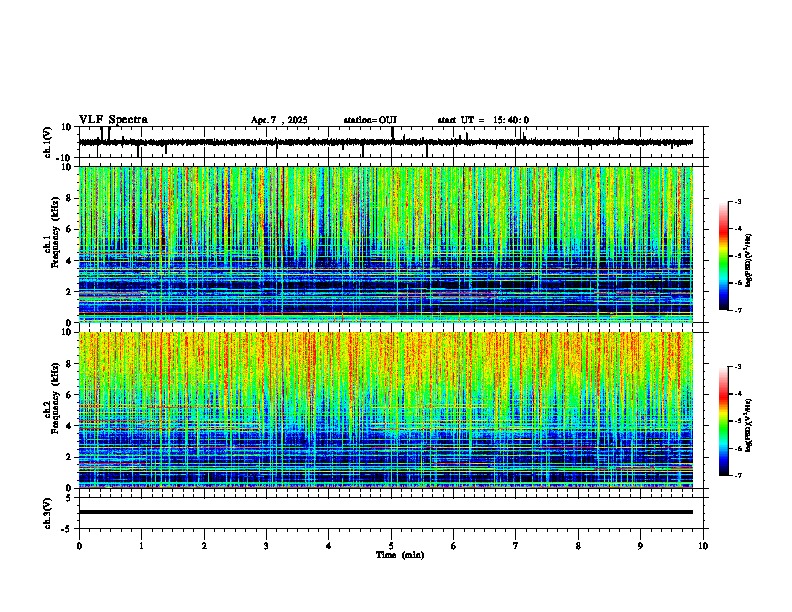
Task: Click ch.2 "Frequency (kHz)" axis label
Action: click(55, 398)
